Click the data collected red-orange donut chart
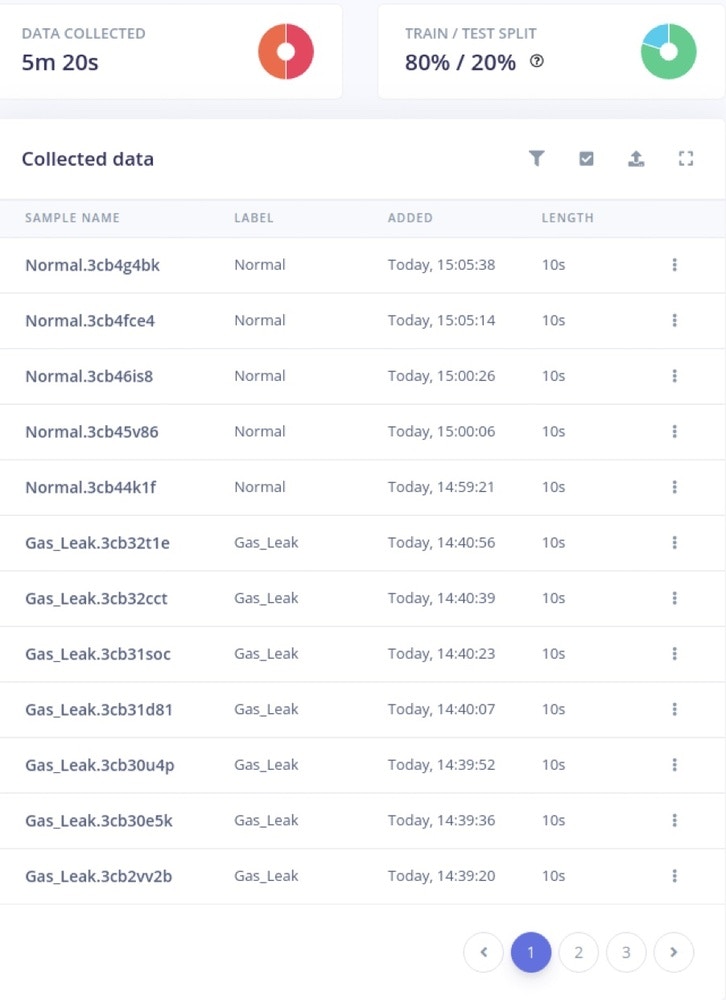The width and height of the screenshot is (726, 1000). point(286,52)
